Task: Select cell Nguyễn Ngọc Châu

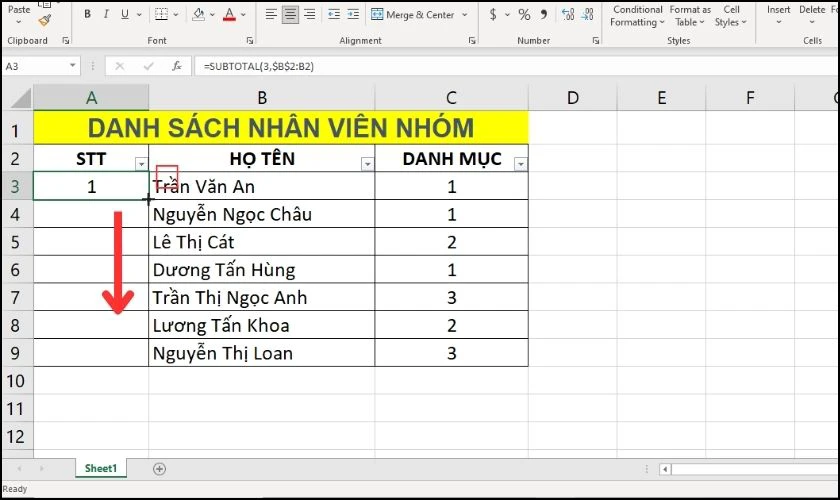Action: (x=262, y=214)
